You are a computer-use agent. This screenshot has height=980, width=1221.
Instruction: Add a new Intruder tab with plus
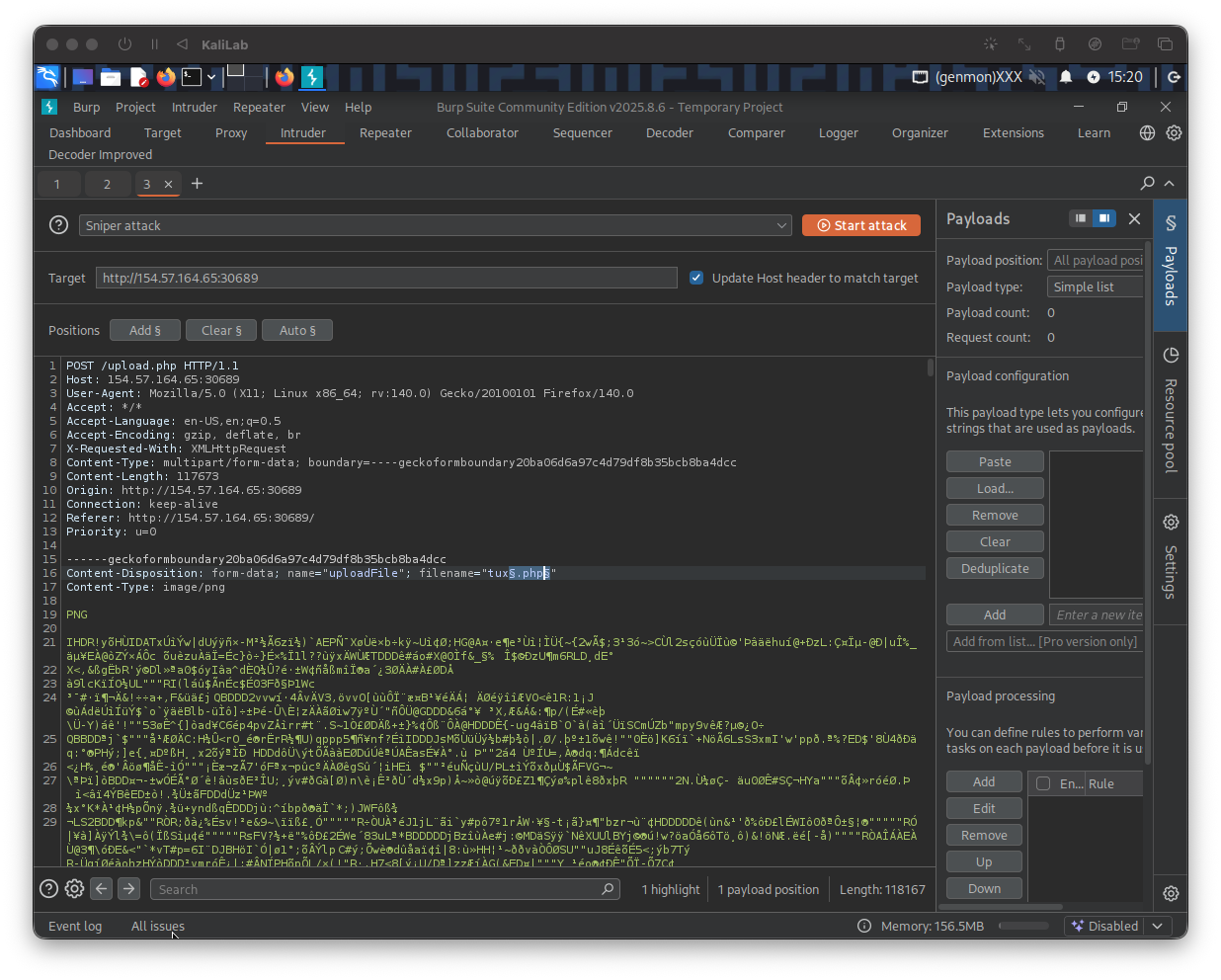(x=197, y=184)
